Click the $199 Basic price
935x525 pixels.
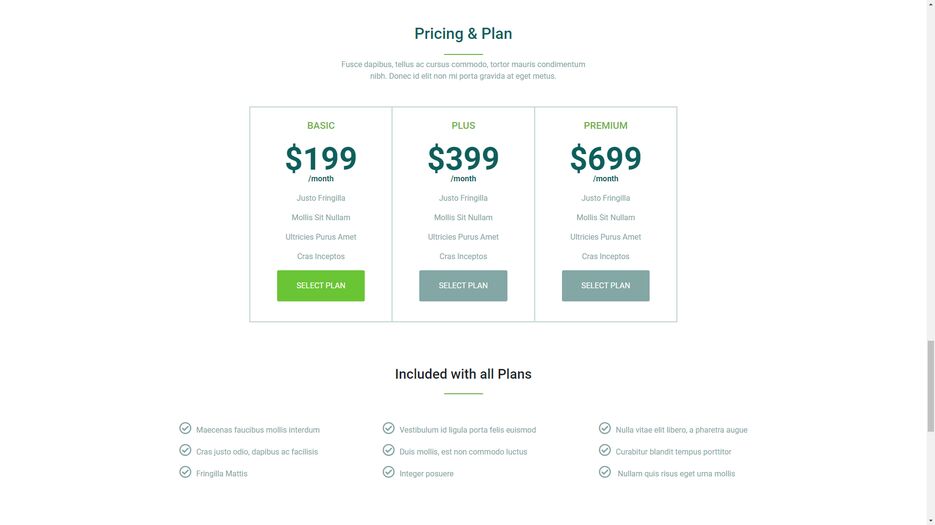321,158
